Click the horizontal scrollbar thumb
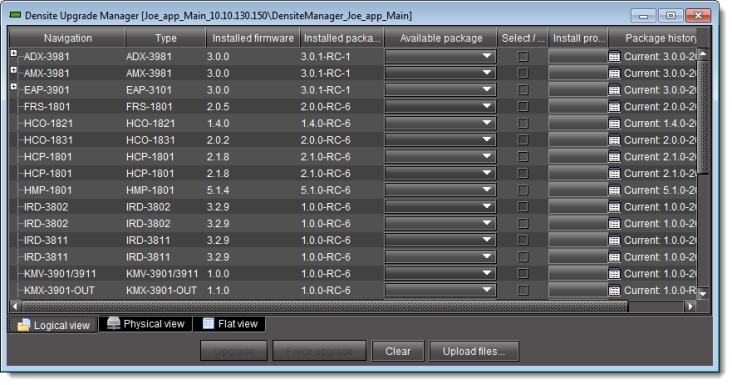This screenshot has width=732, height=385. 324,307
